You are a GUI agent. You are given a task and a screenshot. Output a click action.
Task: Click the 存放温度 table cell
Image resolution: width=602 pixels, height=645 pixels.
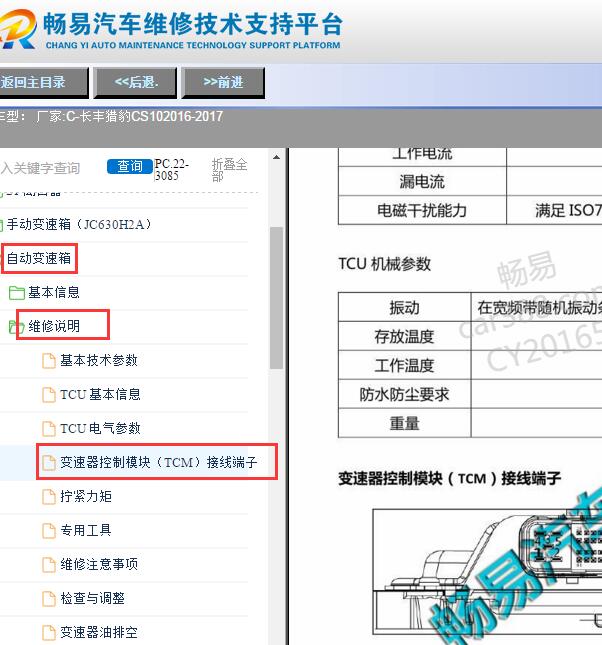pyautogui.click(x=404, y=336)
